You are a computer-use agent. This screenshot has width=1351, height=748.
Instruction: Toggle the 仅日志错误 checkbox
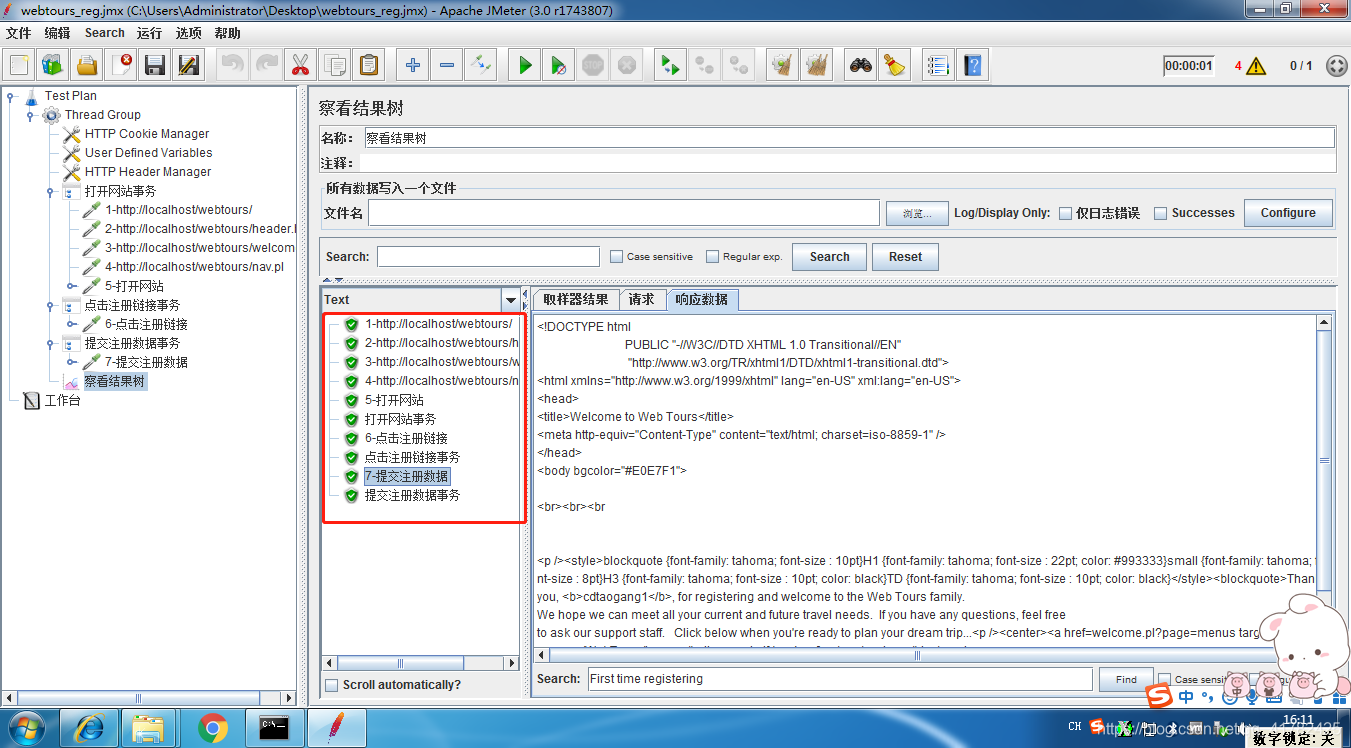pyautogui.click(x=1066, y=213)
